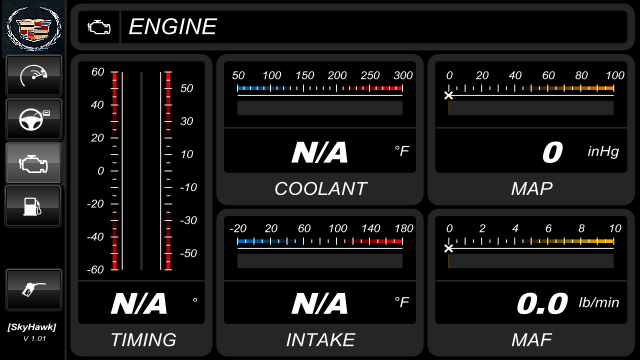
Task: Click the Cadillac crest logo
Action: [x=34, y=27]
